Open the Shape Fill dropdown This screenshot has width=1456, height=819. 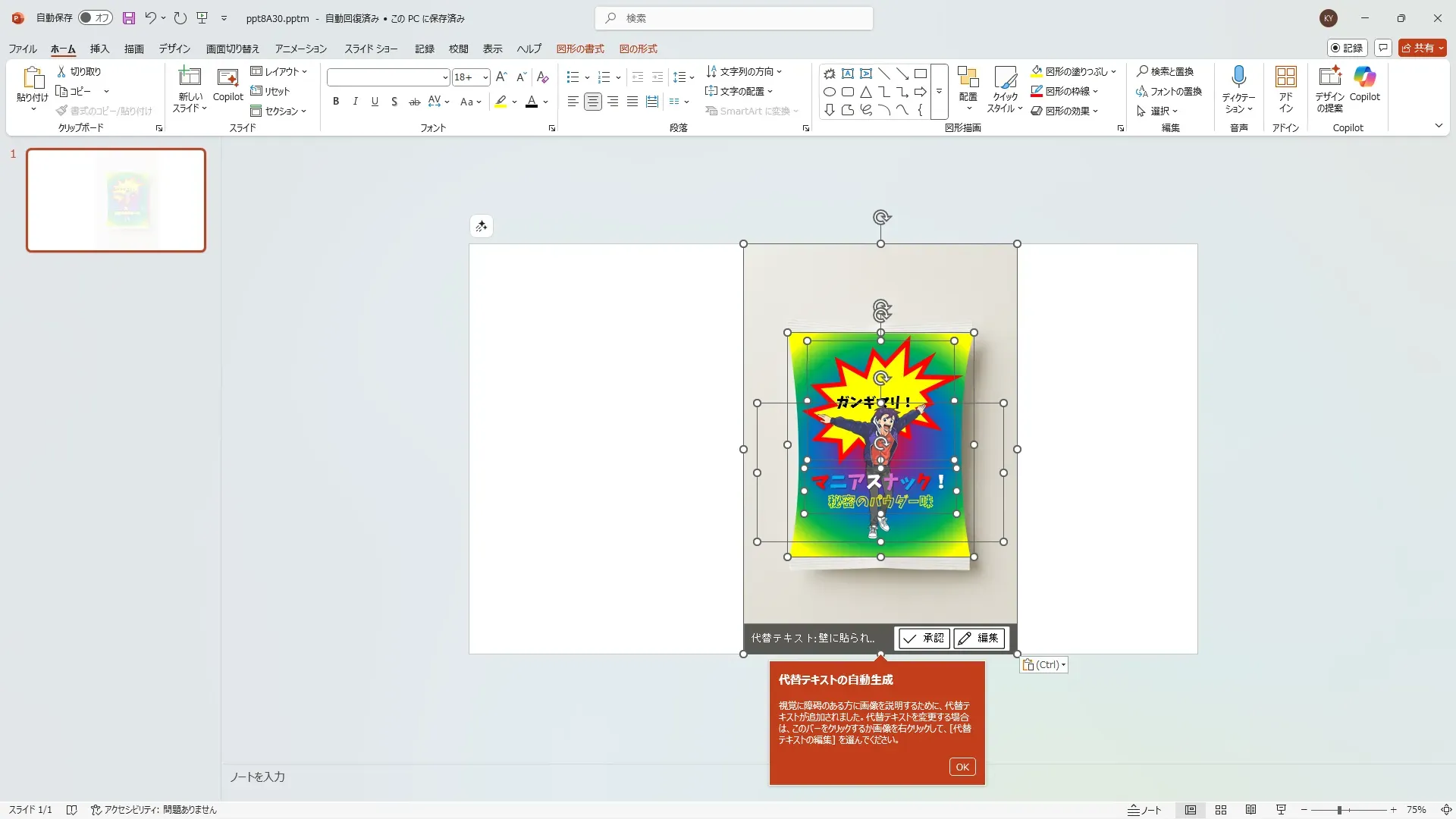coord(1113,72)
